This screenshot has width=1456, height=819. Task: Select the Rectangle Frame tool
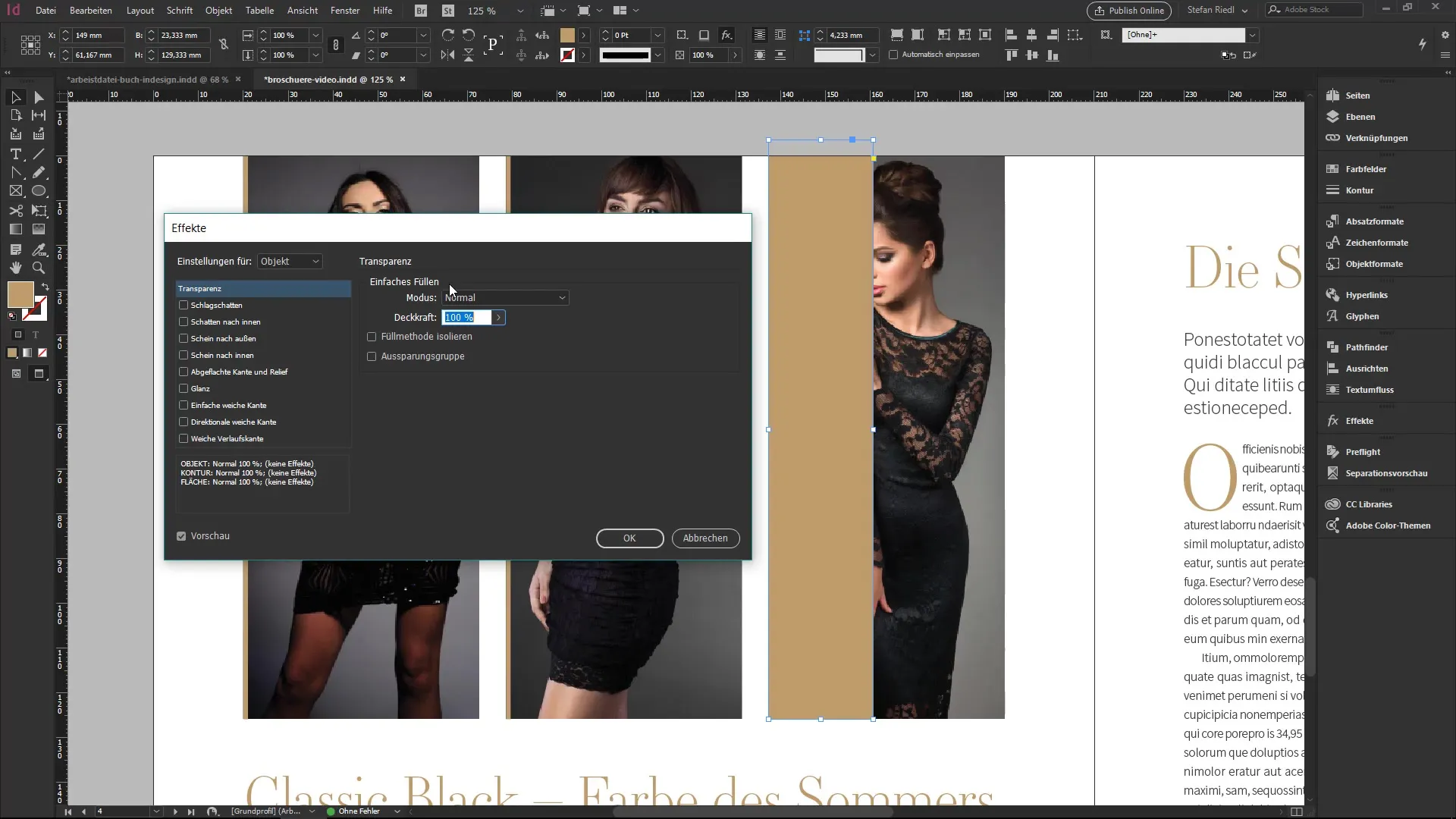click(15, 191)
